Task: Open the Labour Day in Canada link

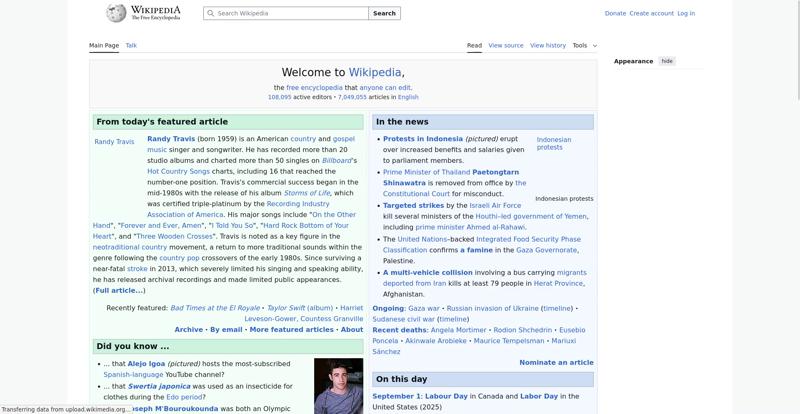Action: [x=446, y=397]
